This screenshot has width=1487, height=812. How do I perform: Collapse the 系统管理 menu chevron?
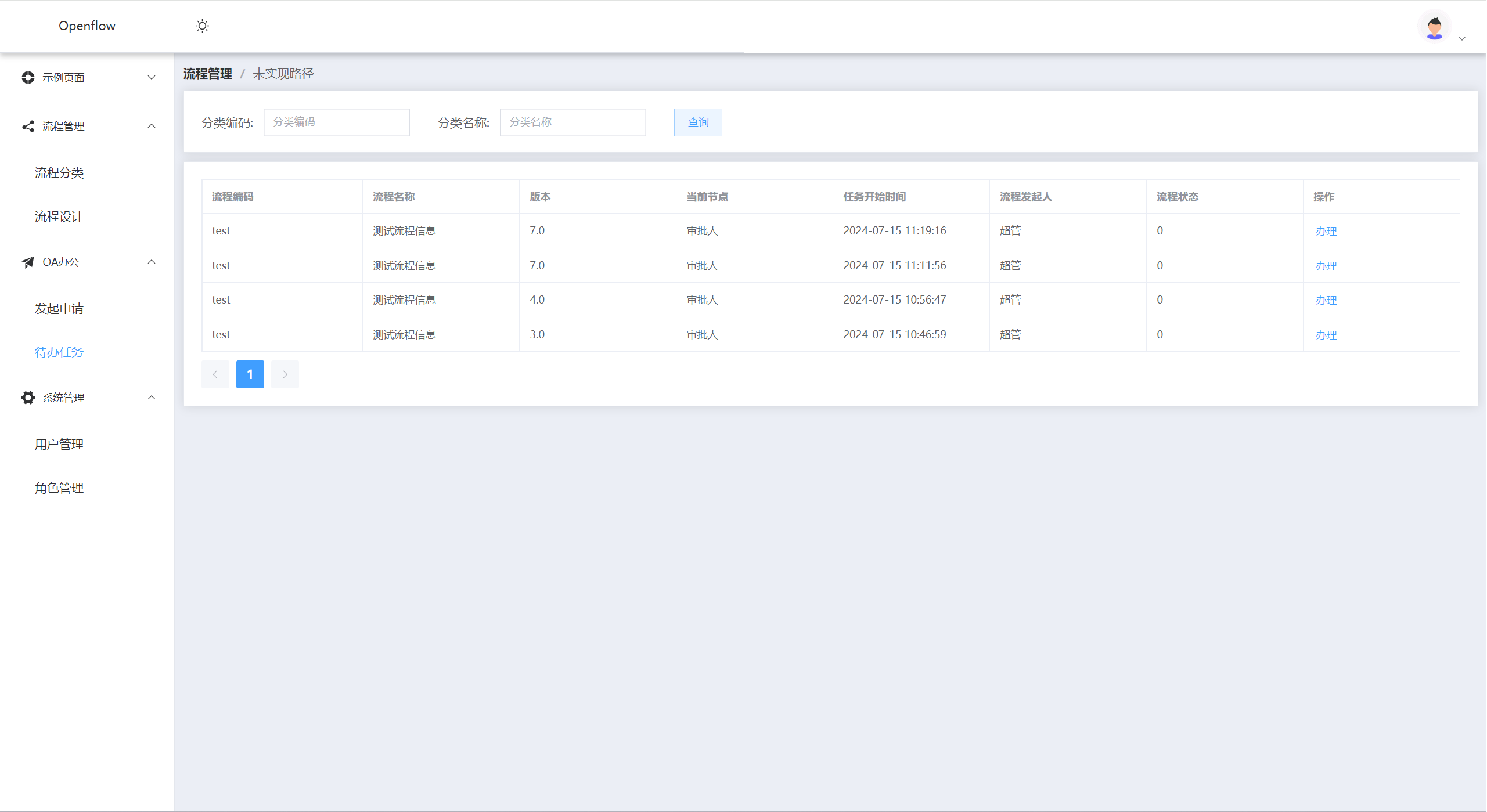click(x=152, y=398)
